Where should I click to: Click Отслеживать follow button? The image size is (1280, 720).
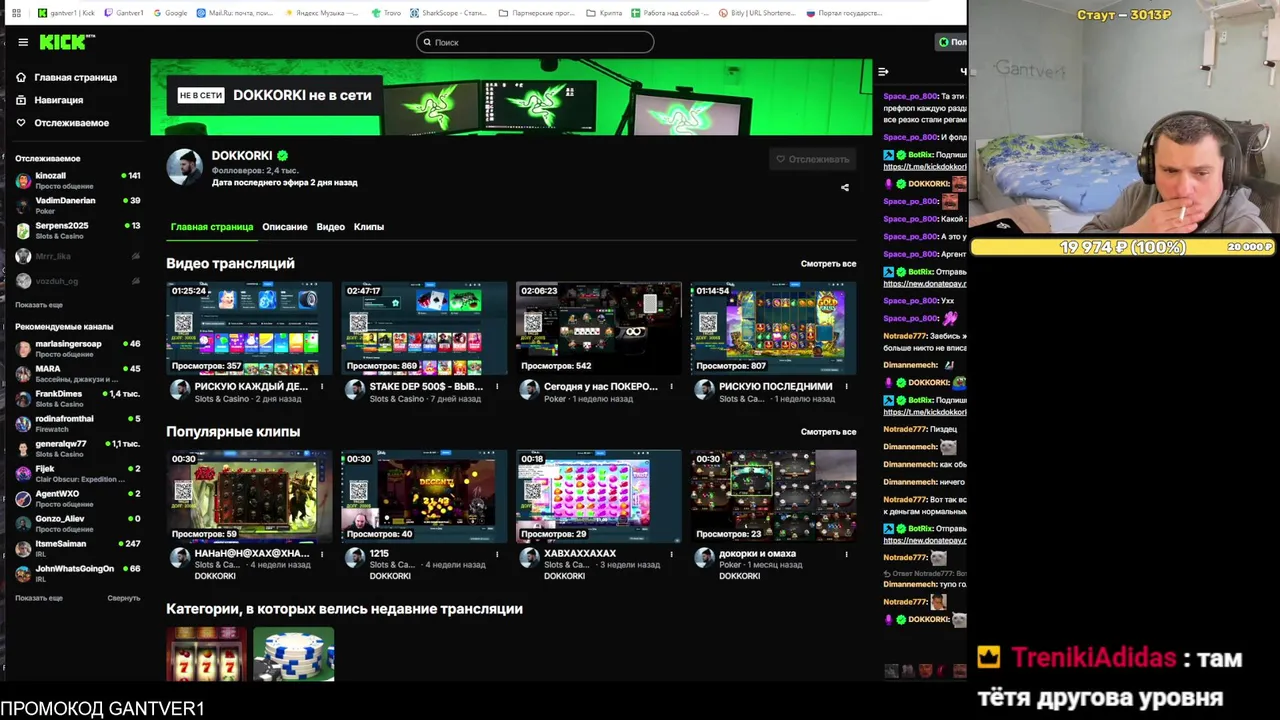813,159
